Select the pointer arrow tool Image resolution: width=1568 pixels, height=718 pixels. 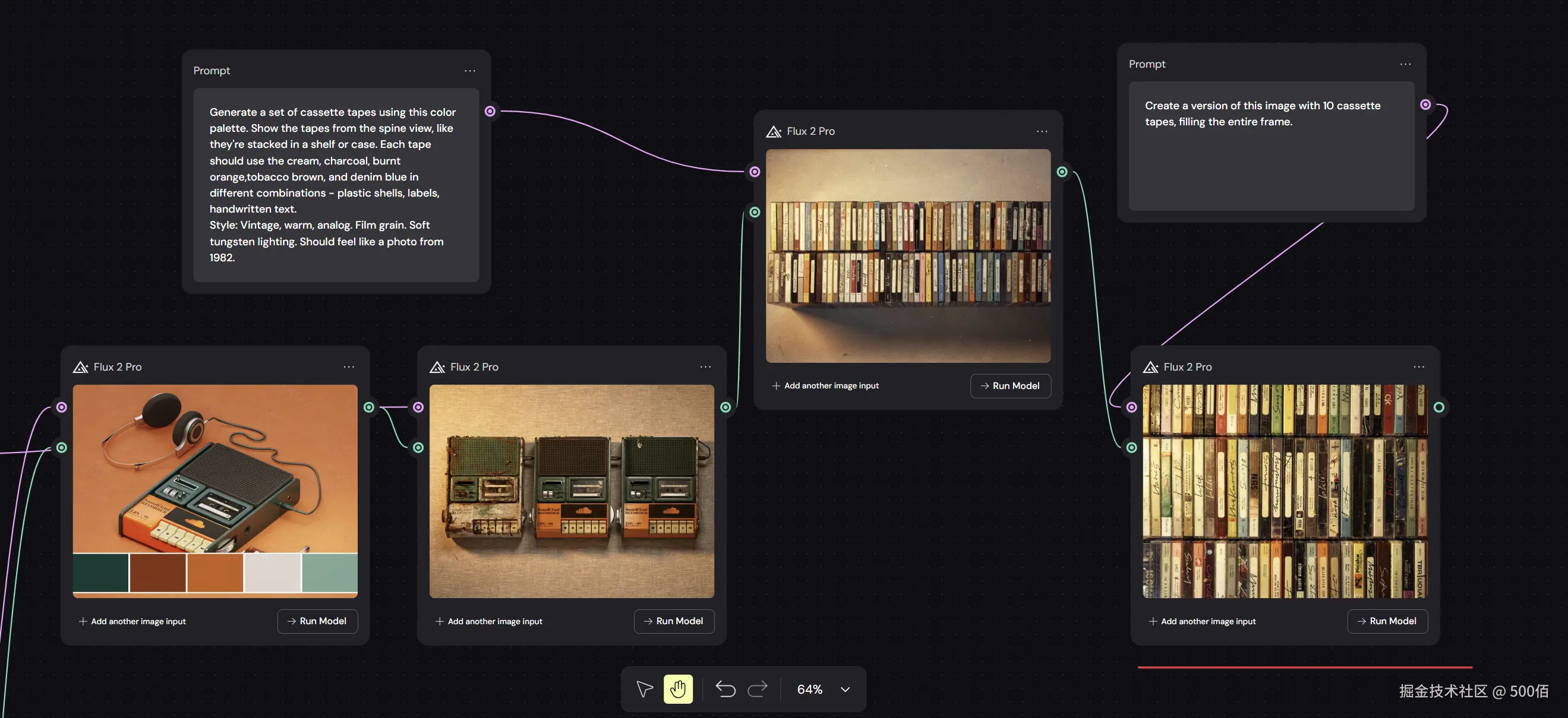coord(645,689)
